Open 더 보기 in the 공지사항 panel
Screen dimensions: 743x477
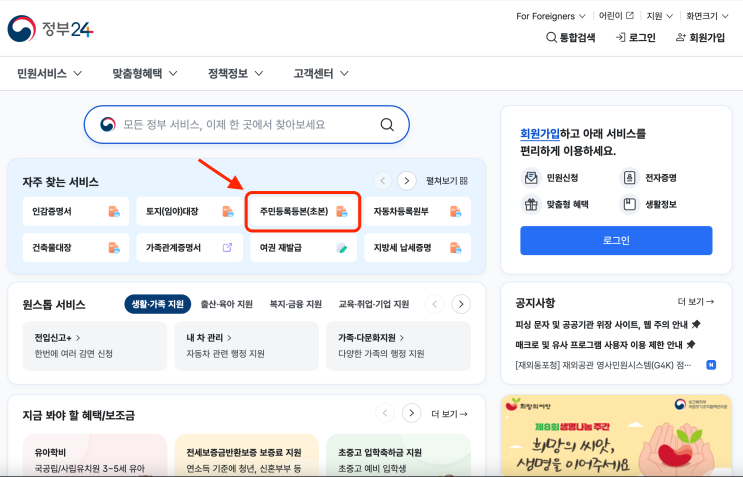click(x=696, y=302)
